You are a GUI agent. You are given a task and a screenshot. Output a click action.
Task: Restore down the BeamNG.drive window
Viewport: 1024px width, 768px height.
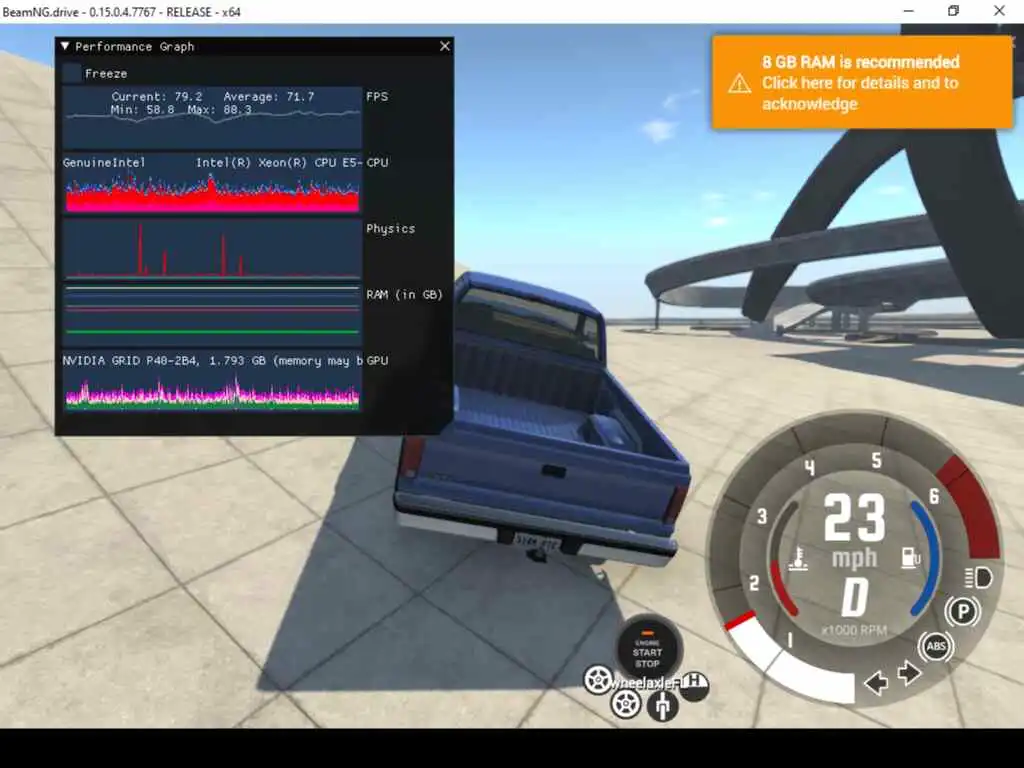coord(953,11)
